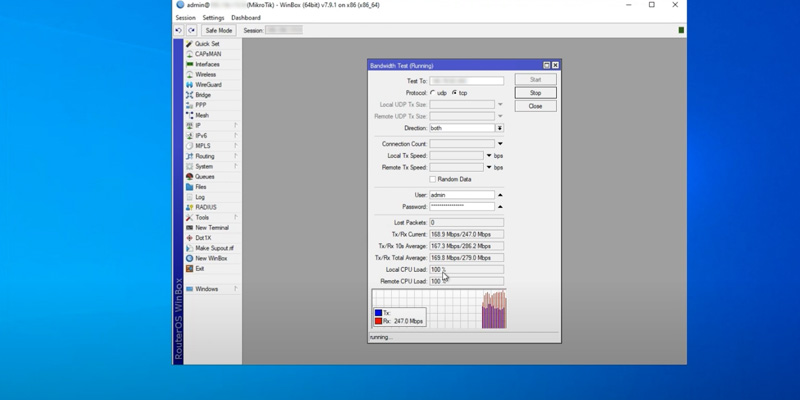Image resolution: width=800 pixels, height=400 pixels.
Task: Collapse the User field arrow
Action: (x=500, y=195)
